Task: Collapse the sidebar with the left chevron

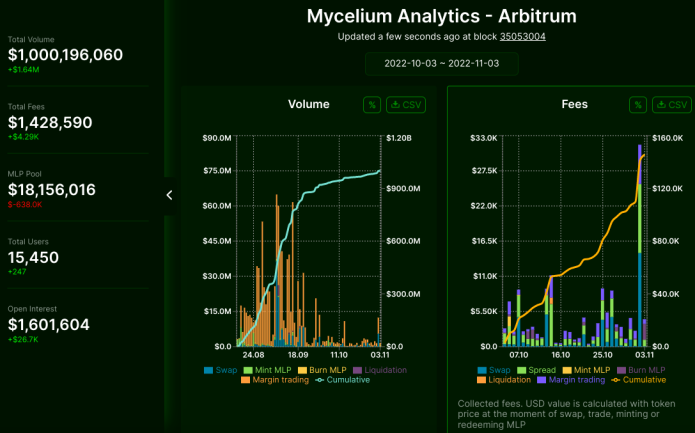Action: [x=169, y=195]
